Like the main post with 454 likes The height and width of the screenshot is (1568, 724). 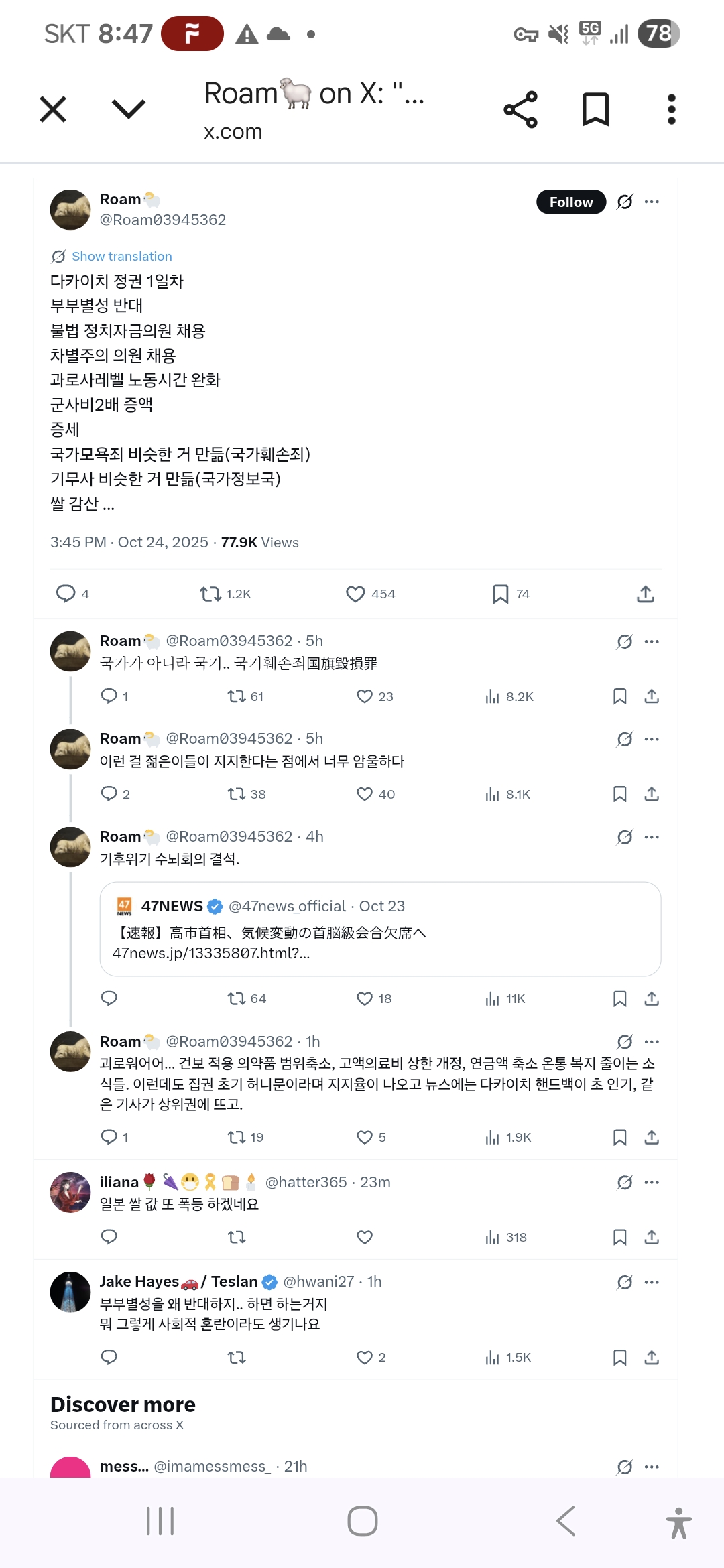[x=355, y=594]
